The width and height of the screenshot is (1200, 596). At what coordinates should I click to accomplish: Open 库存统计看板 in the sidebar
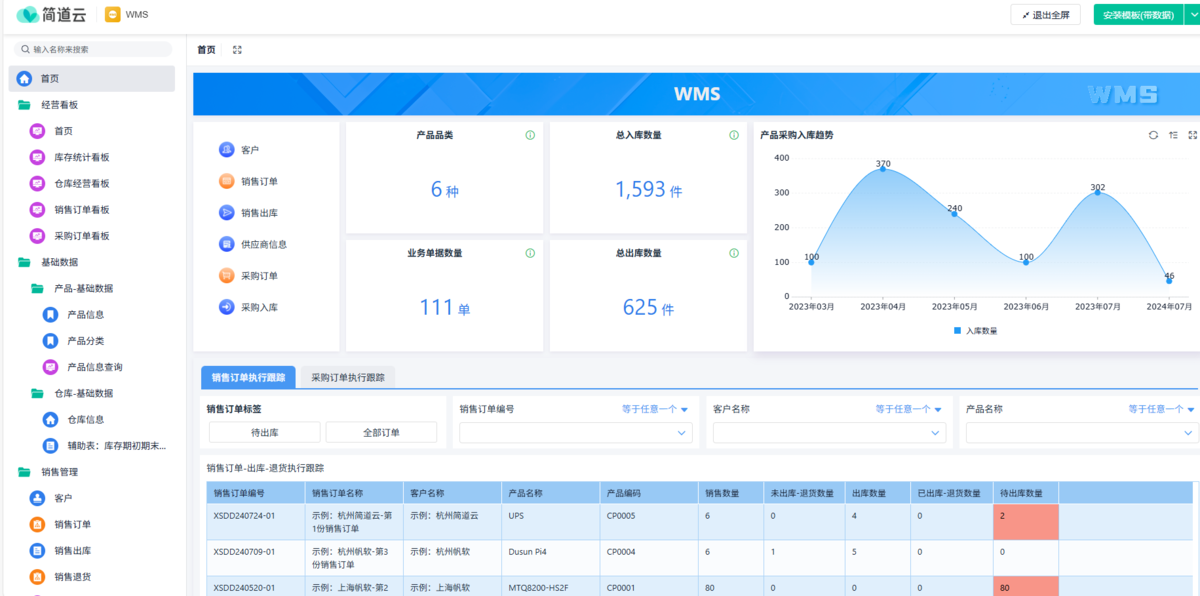(81, 157)
